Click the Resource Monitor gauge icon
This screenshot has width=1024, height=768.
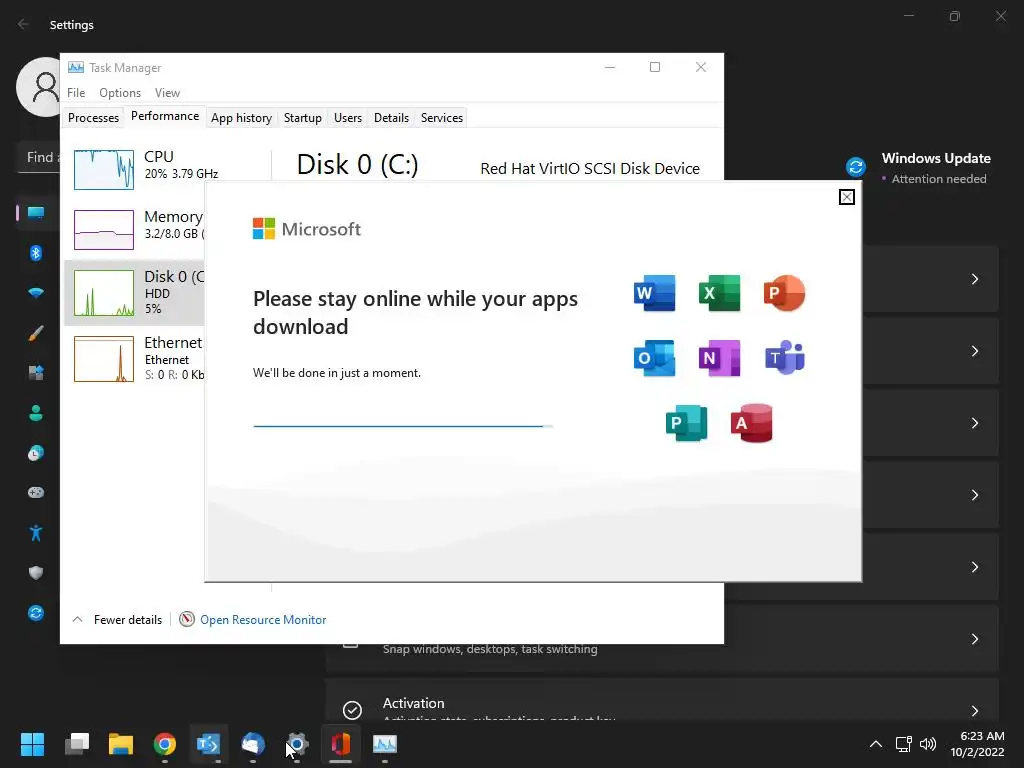[x=187, y=619]
